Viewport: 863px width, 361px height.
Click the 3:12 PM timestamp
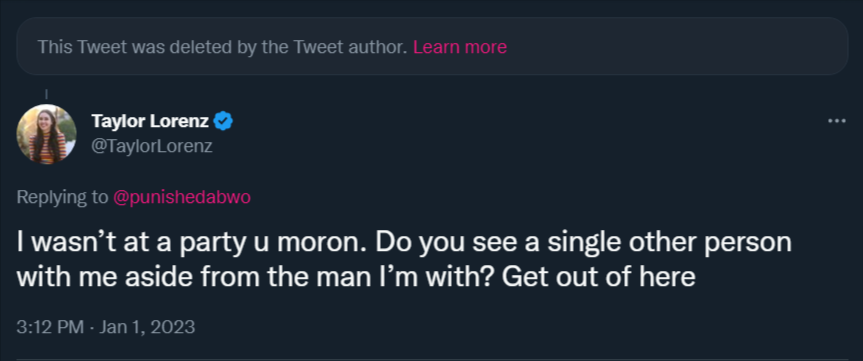tap(50, 327)
